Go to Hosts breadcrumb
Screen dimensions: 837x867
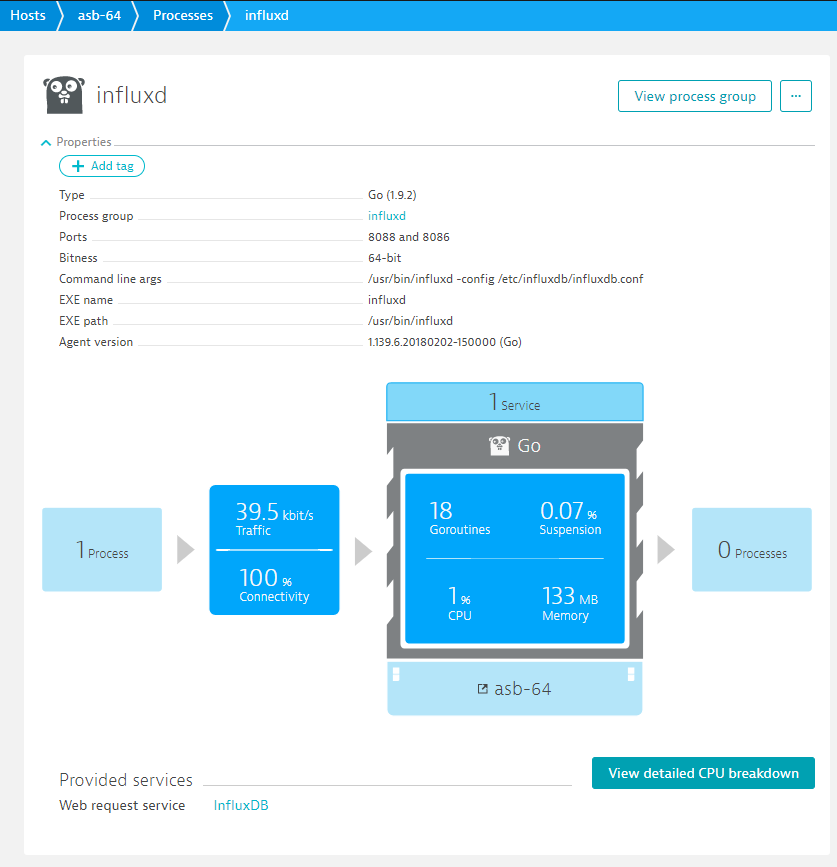(x=28, y=15)
